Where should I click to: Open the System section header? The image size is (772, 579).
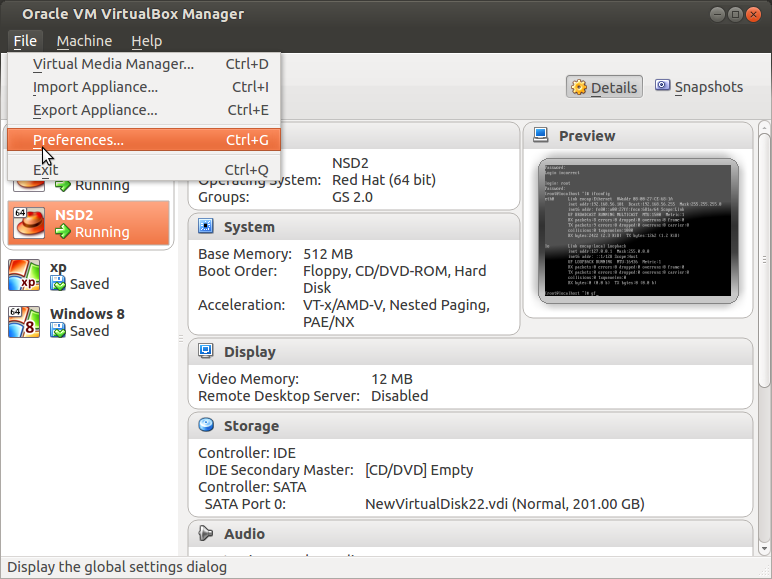click(x=354, y=227)
